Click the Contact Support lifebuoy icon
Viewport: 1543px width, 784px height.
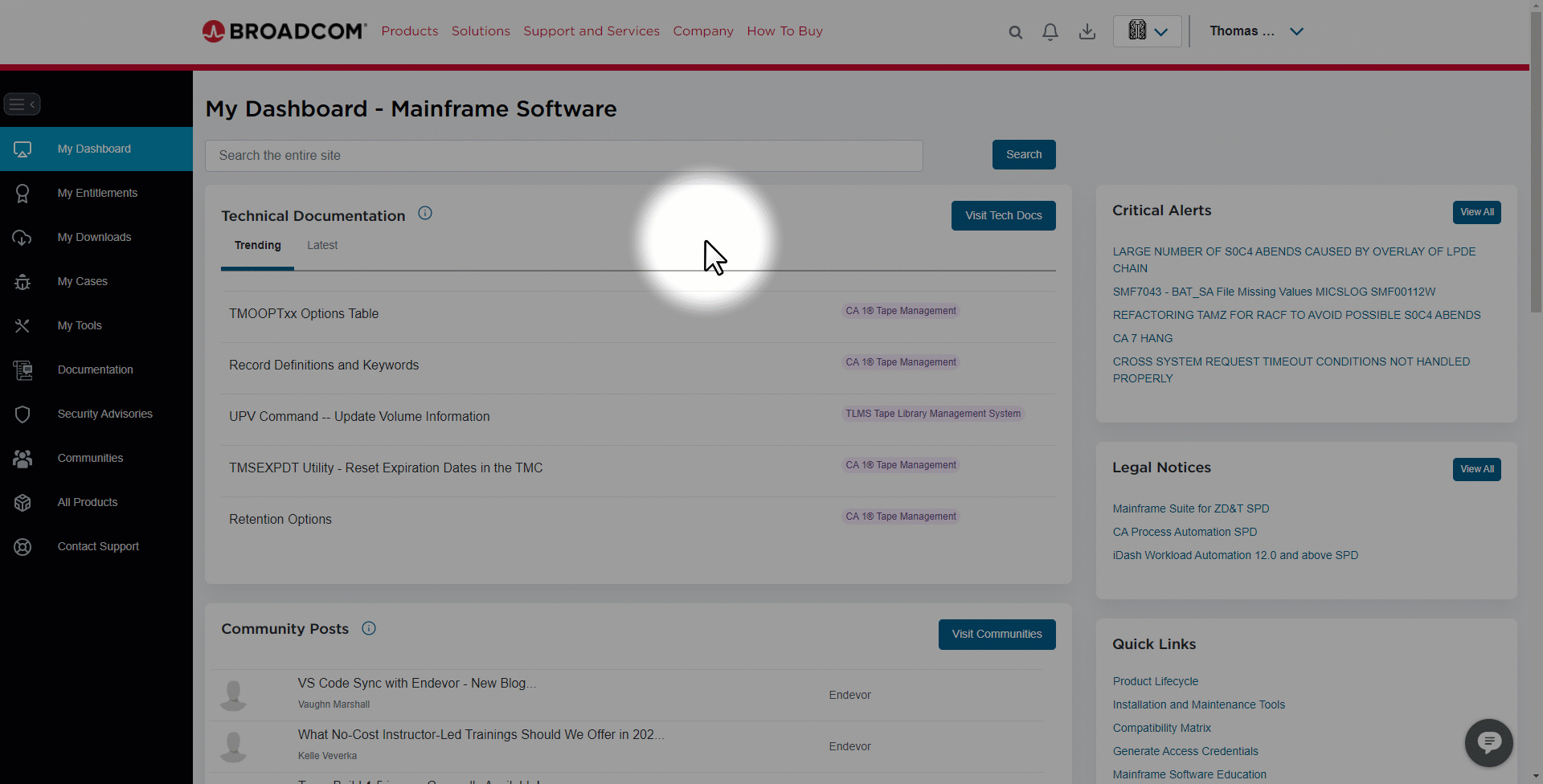[x=23, y=547]
